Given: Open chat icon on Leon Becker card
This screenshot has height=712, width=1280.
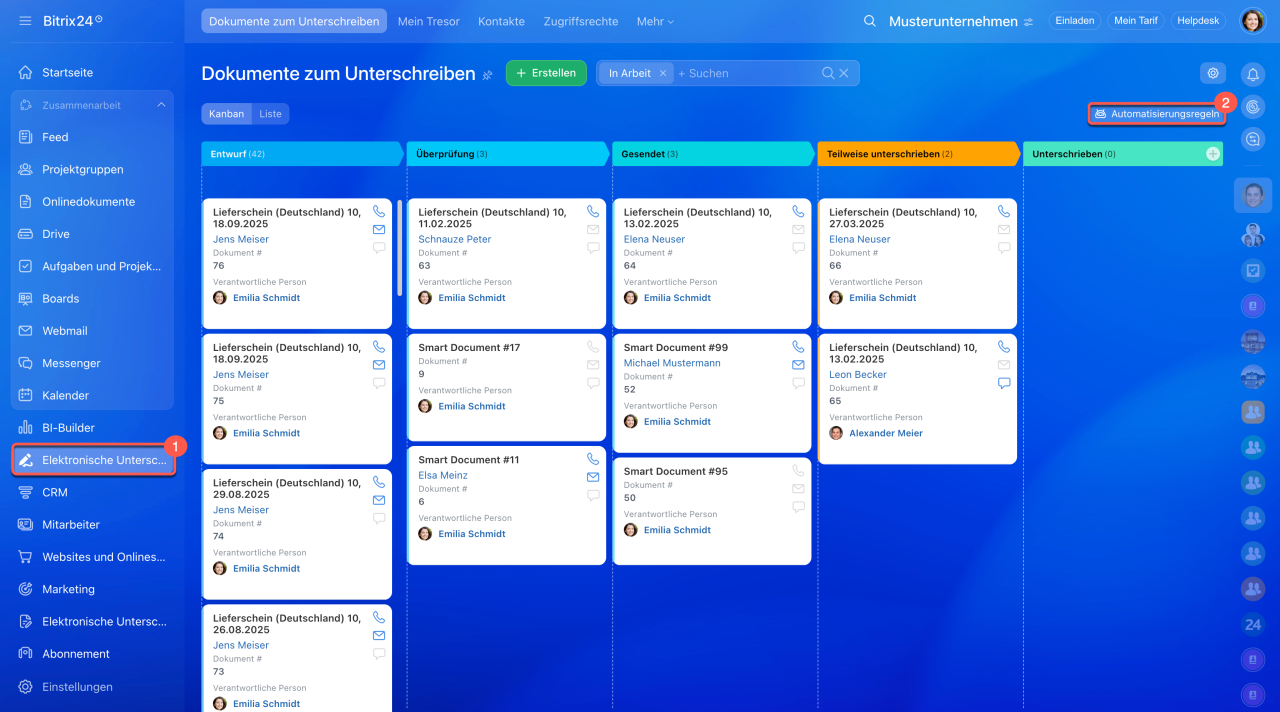Looking at the screenshot, I should pos(1004,383).
